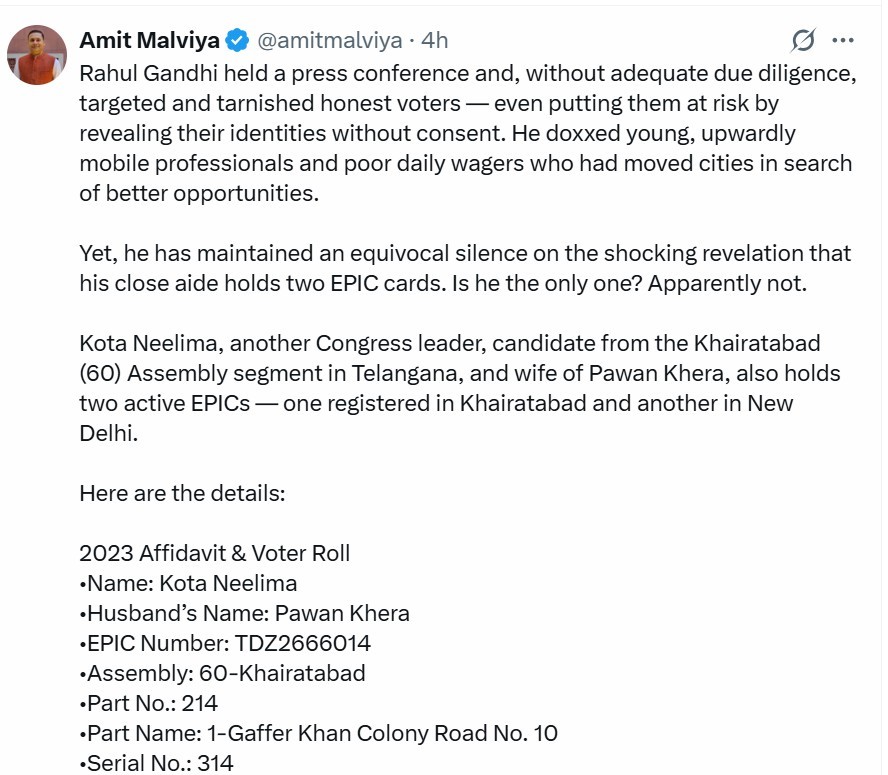
Task: Click the 'Husband's Name: Pawan Khera' line
Action: 245,613
